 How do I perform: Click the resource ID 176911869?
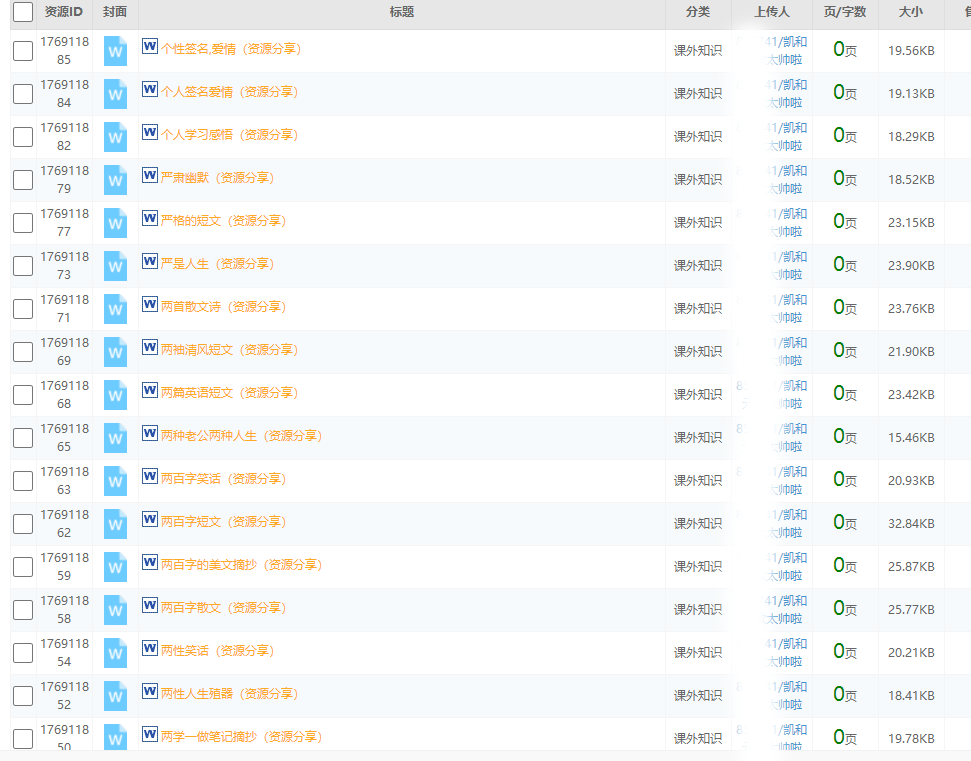click(64, 352)
